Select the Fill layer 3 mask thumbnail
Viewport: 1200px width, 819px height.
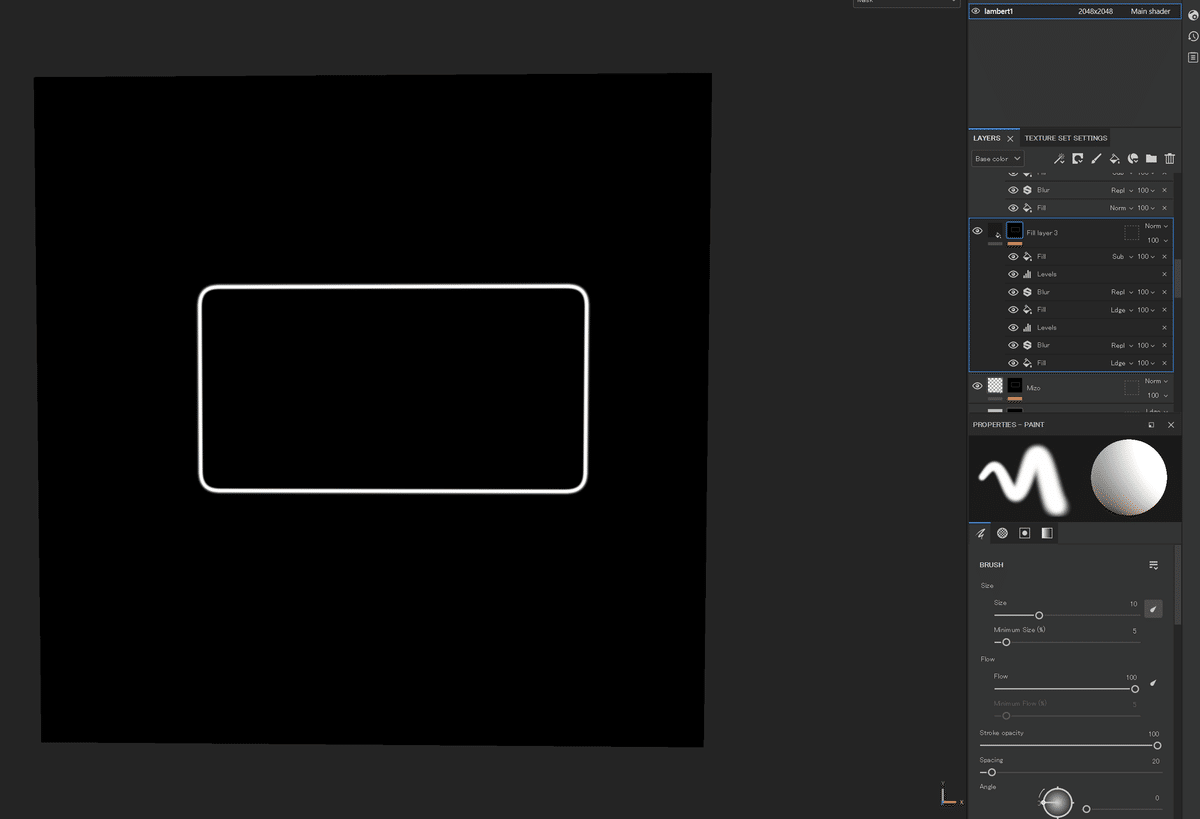click(1015, 230)
